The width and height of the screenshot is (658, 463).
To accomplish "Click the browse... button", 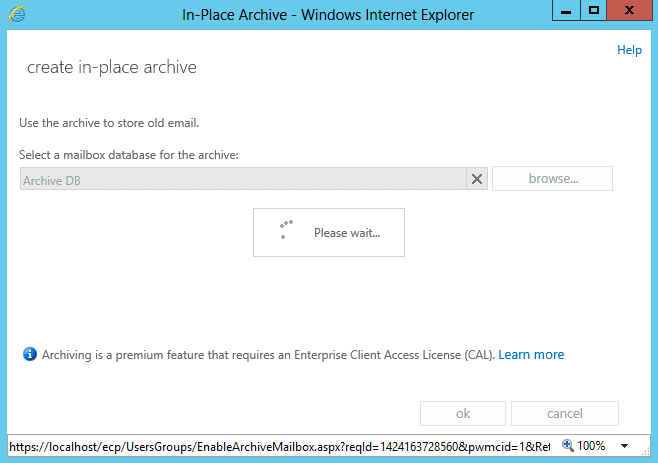I will pos(552,178).
